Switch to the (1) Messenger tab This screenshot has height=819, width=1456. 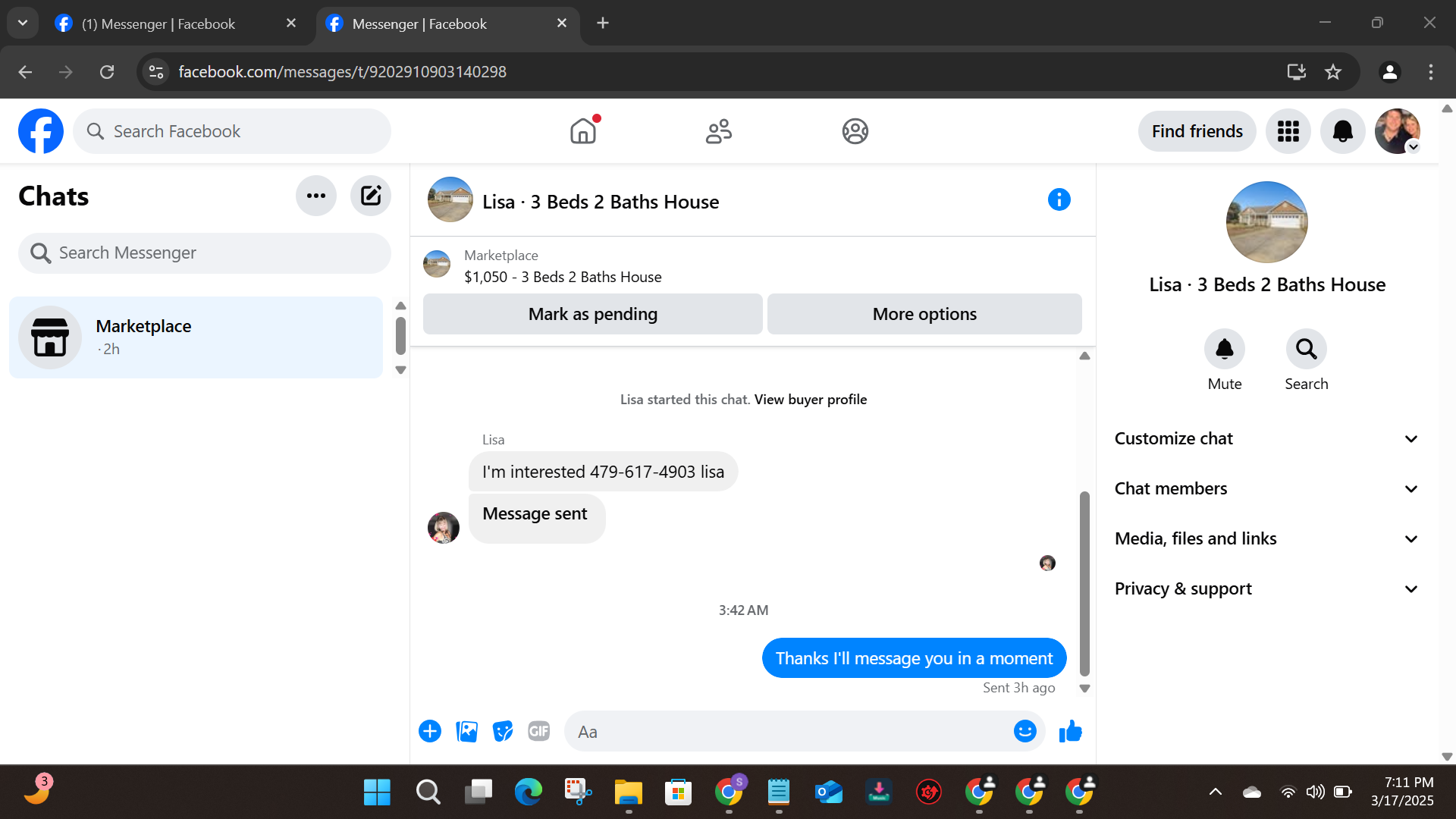175,24
